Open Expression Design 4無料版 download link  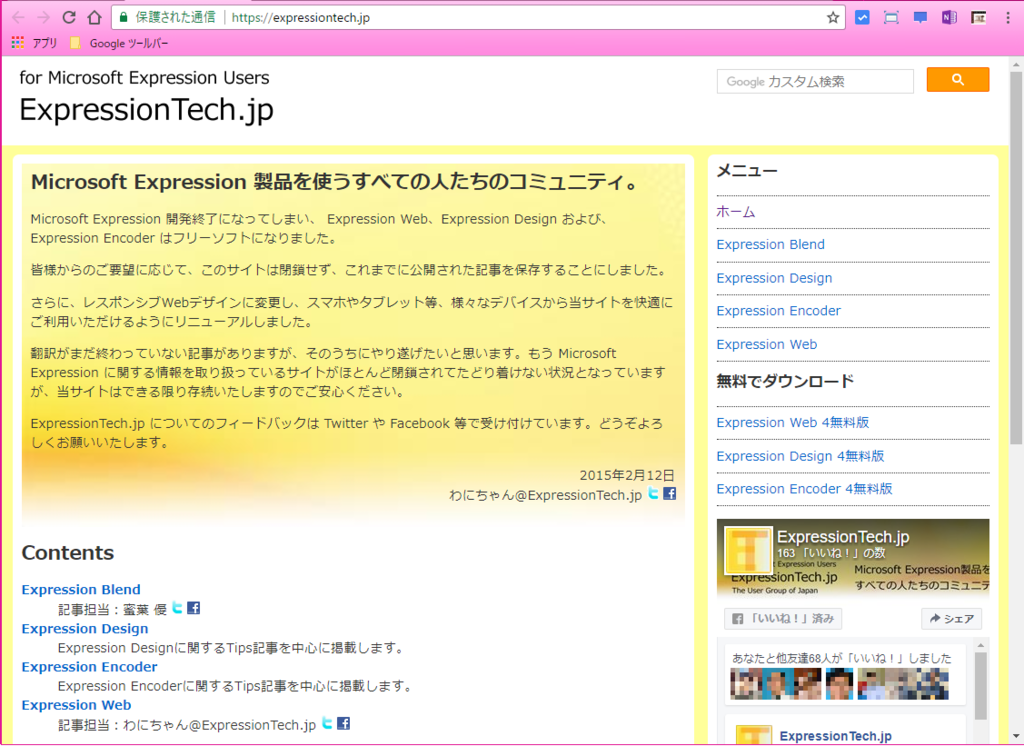click(x=800, y=456)
